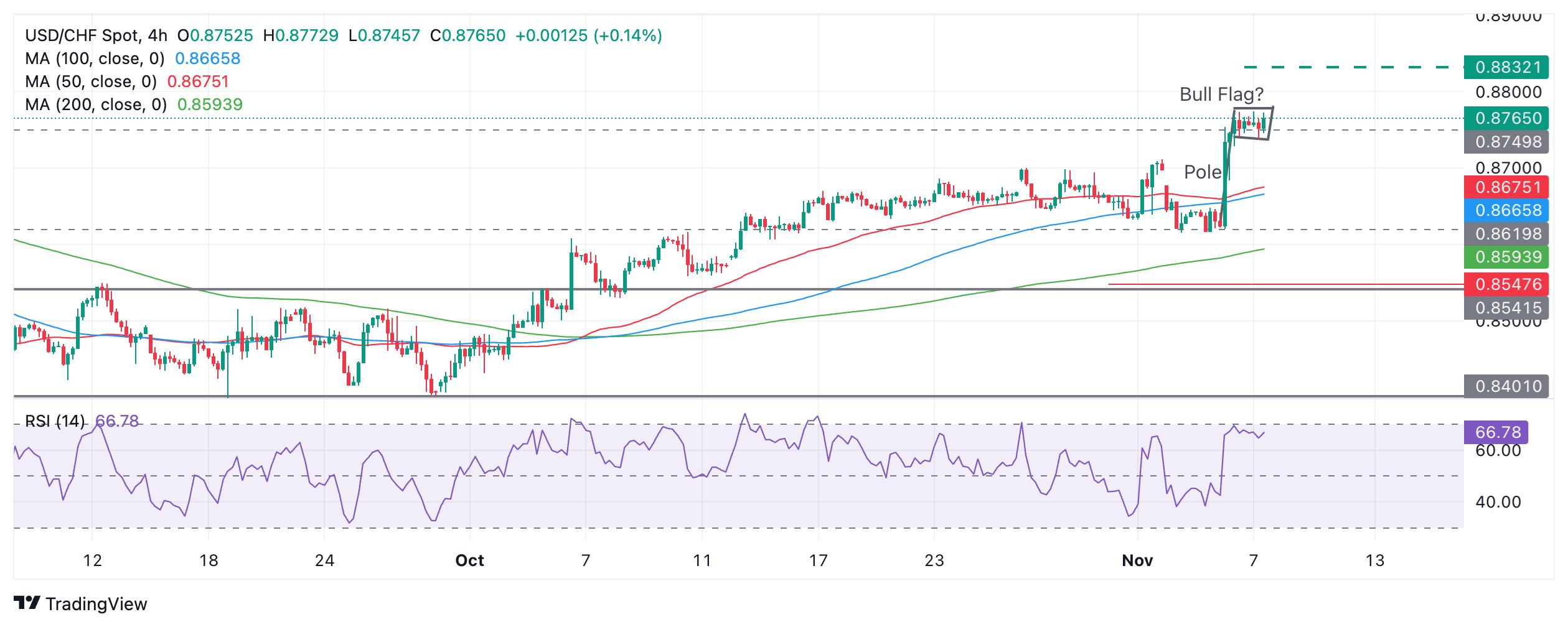Click the 0.87650 current price label
The width and height of the screenshot is (1568, 627).
pyautogui.click(x=1506, y=118)
